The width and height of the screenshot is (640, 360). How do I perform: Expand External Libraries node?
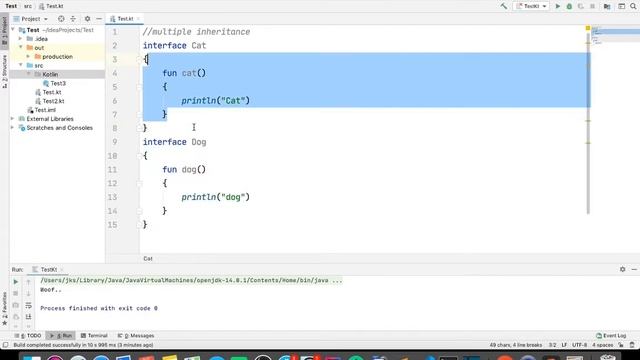[13, 119]
